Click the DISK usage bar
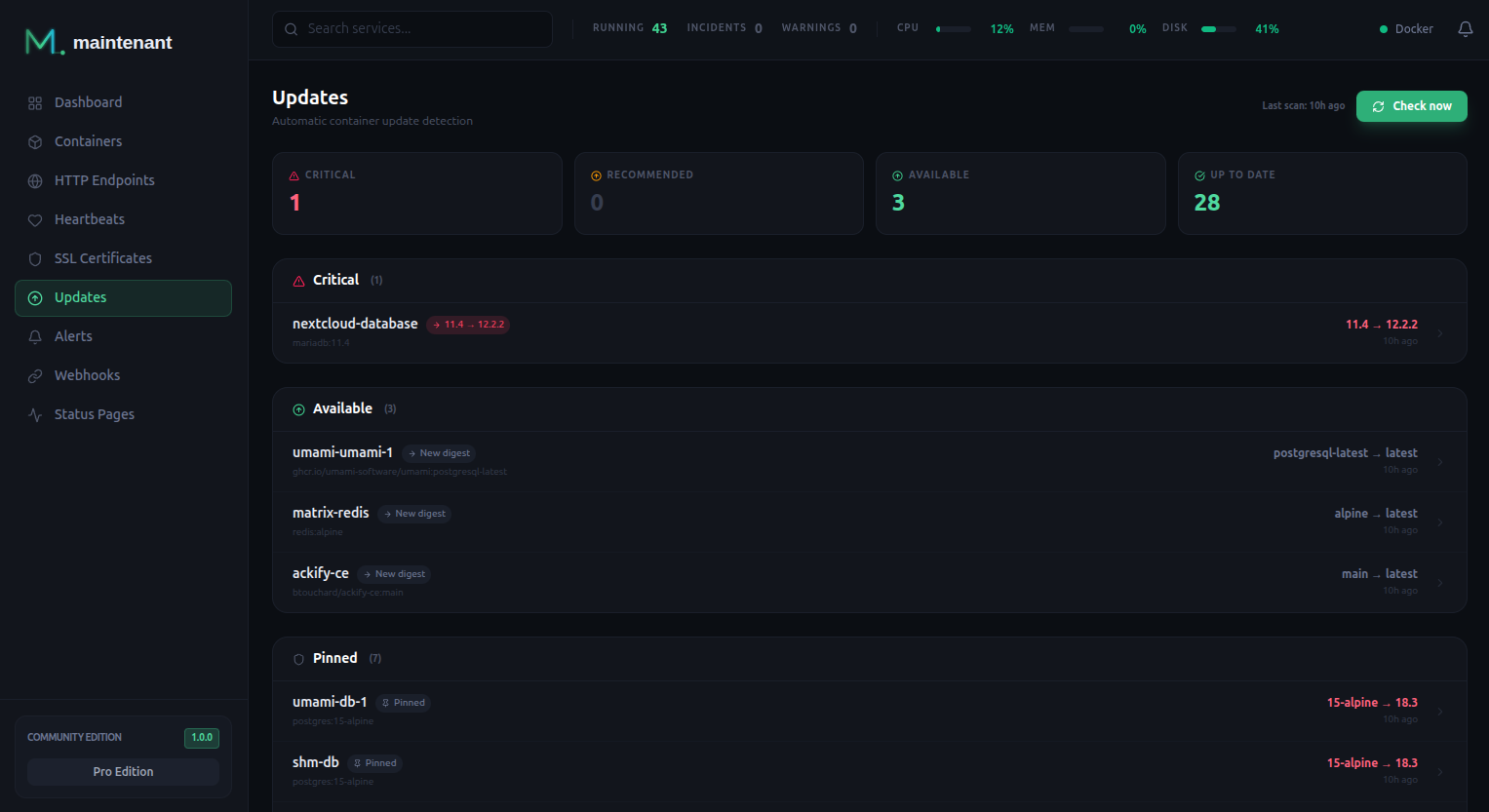1489x812 pixels. point(1218,29)
